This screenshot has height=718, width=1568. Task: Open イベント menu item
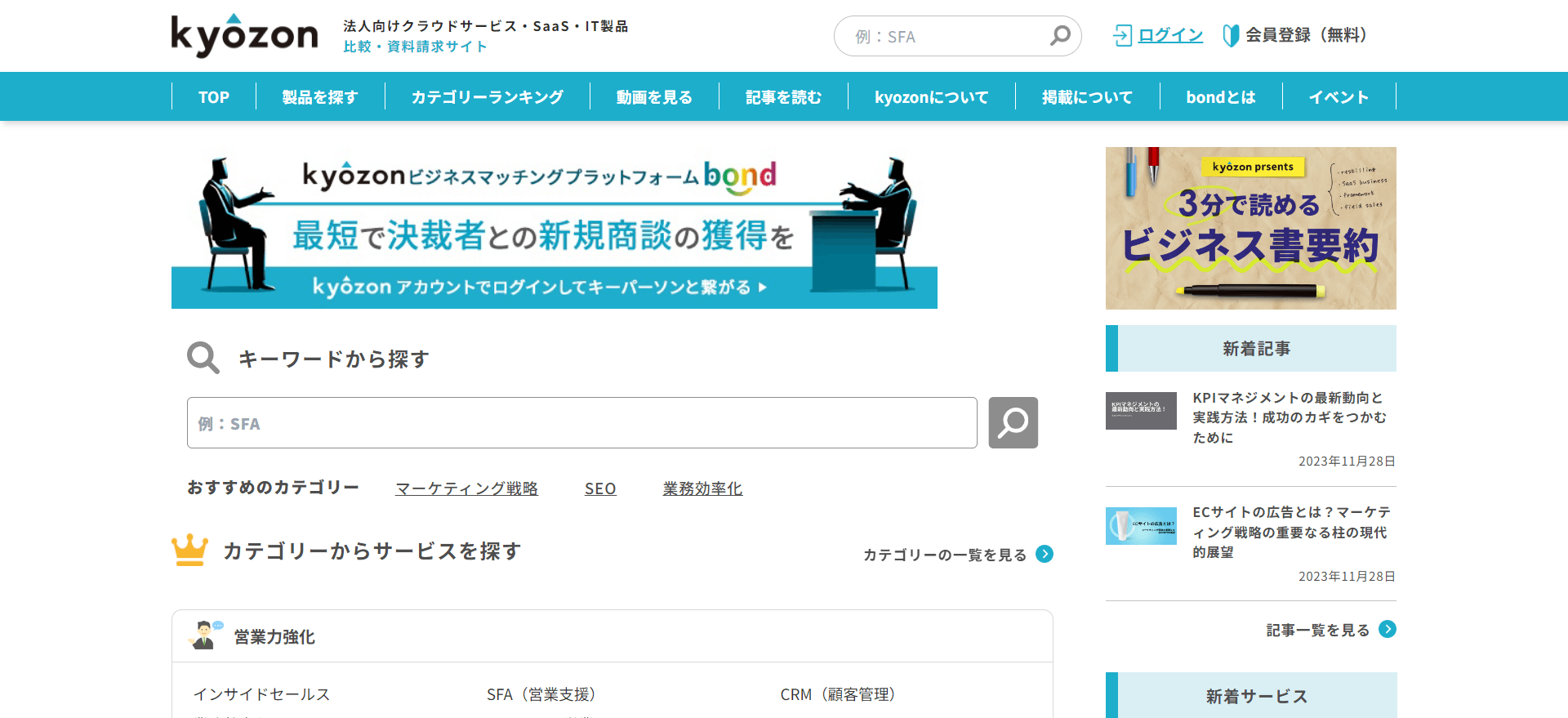(1339, 97)
